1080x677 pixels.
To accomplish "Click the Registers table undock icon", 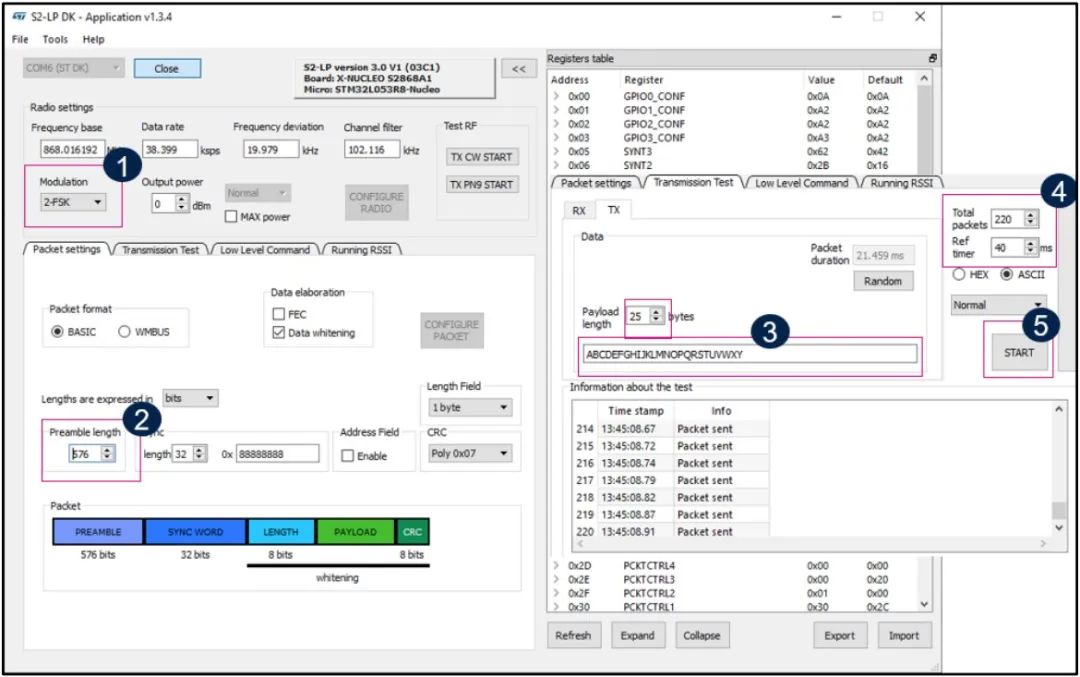I will pyautogui.click(x=932, y=59).
